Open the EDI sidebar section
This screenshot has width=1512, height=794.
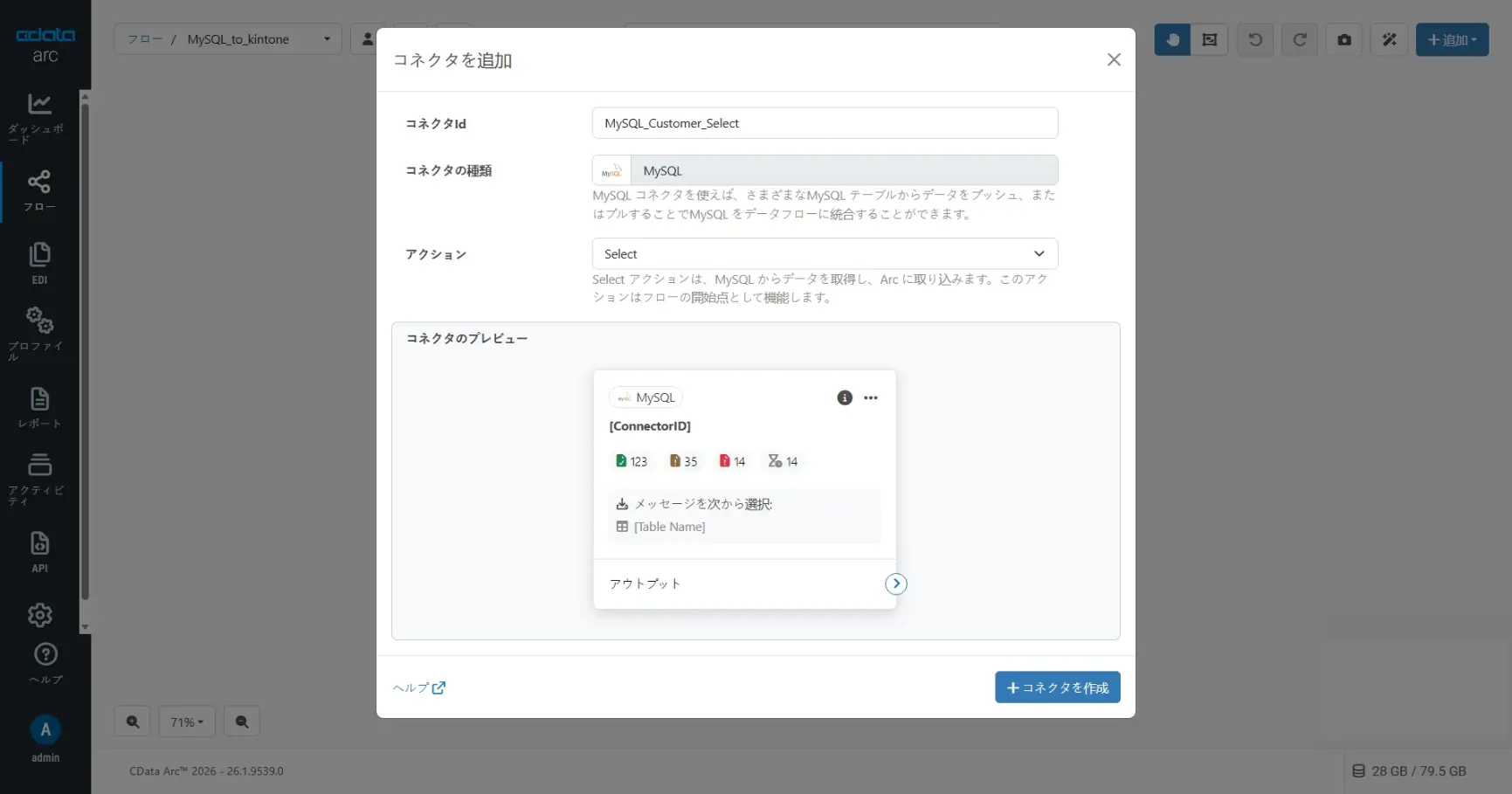point(39,264)
